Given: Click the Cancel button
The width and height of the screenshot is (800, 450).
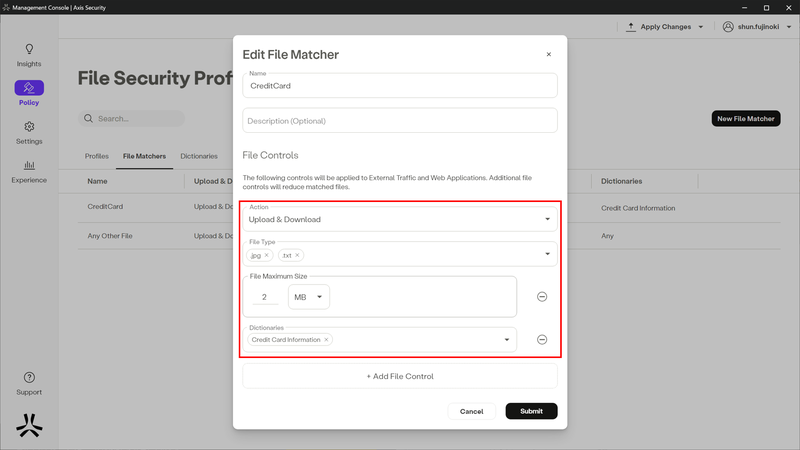Looking at the screenshot, I should point(471,411).
